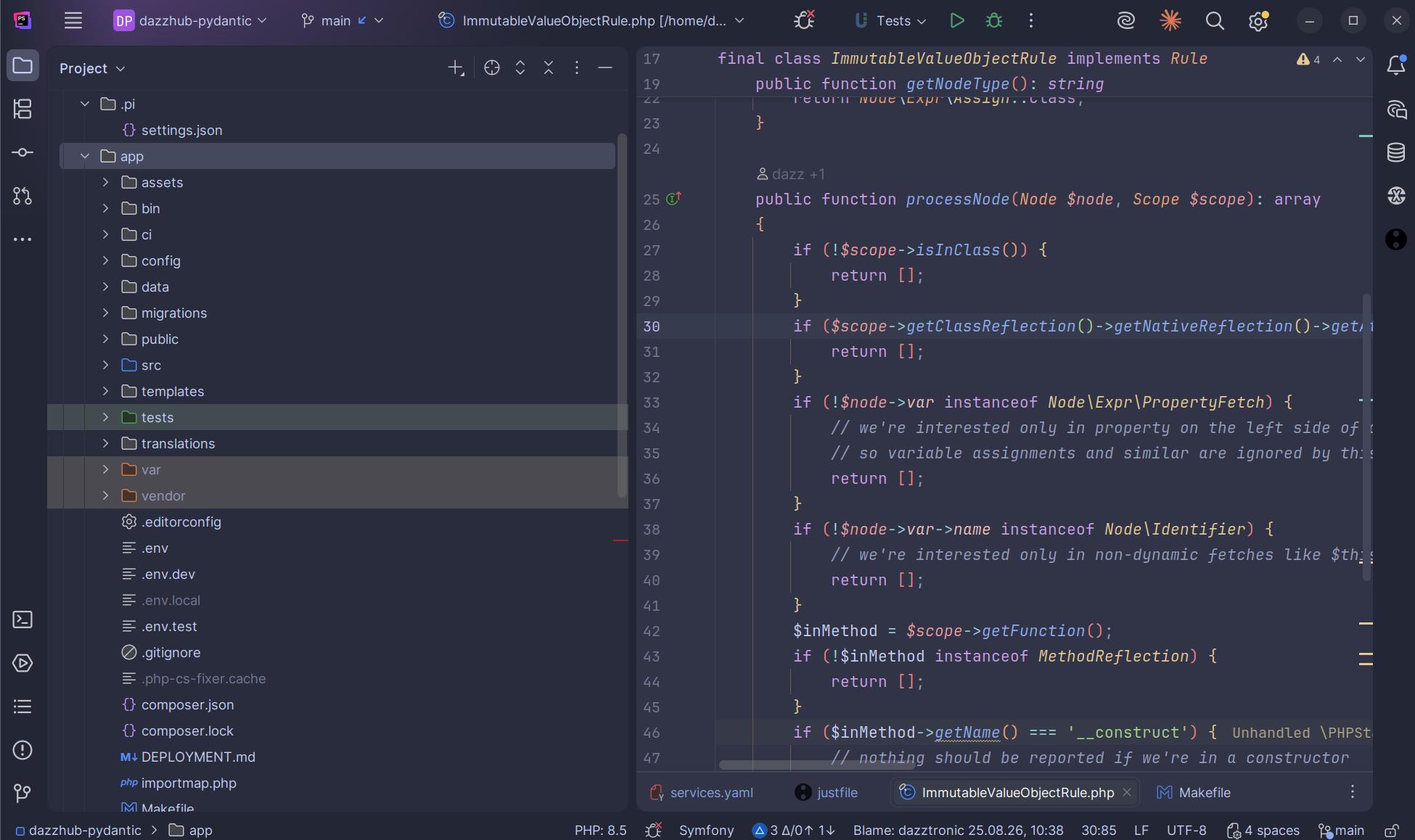Open the Project view selector dropdown
Viewport: 1415px width, 840px height.
coord(92,68)
